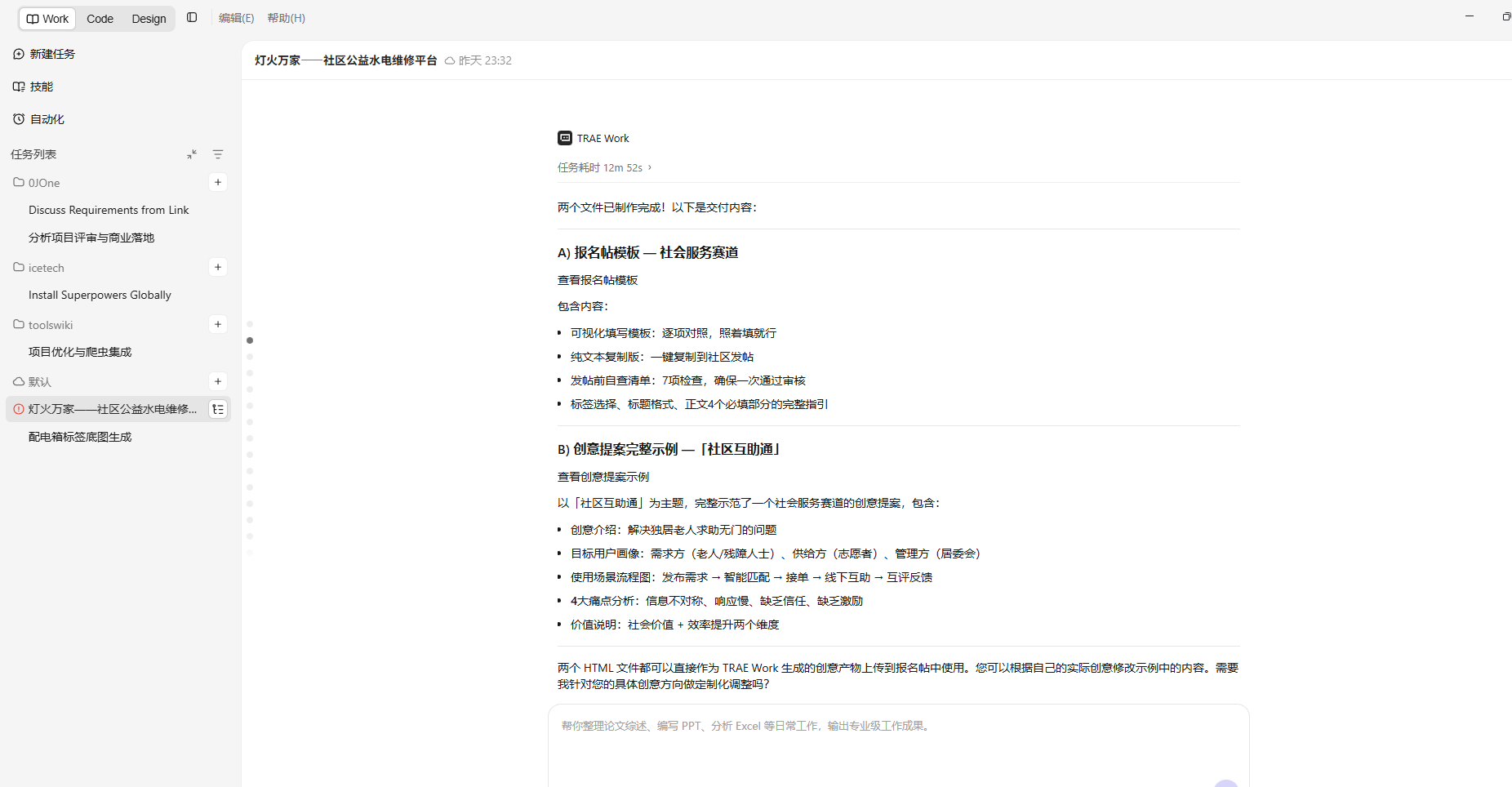Add a task to toolswiki folder
This screenshot has height=787, width=1512.
coord(218,324)
